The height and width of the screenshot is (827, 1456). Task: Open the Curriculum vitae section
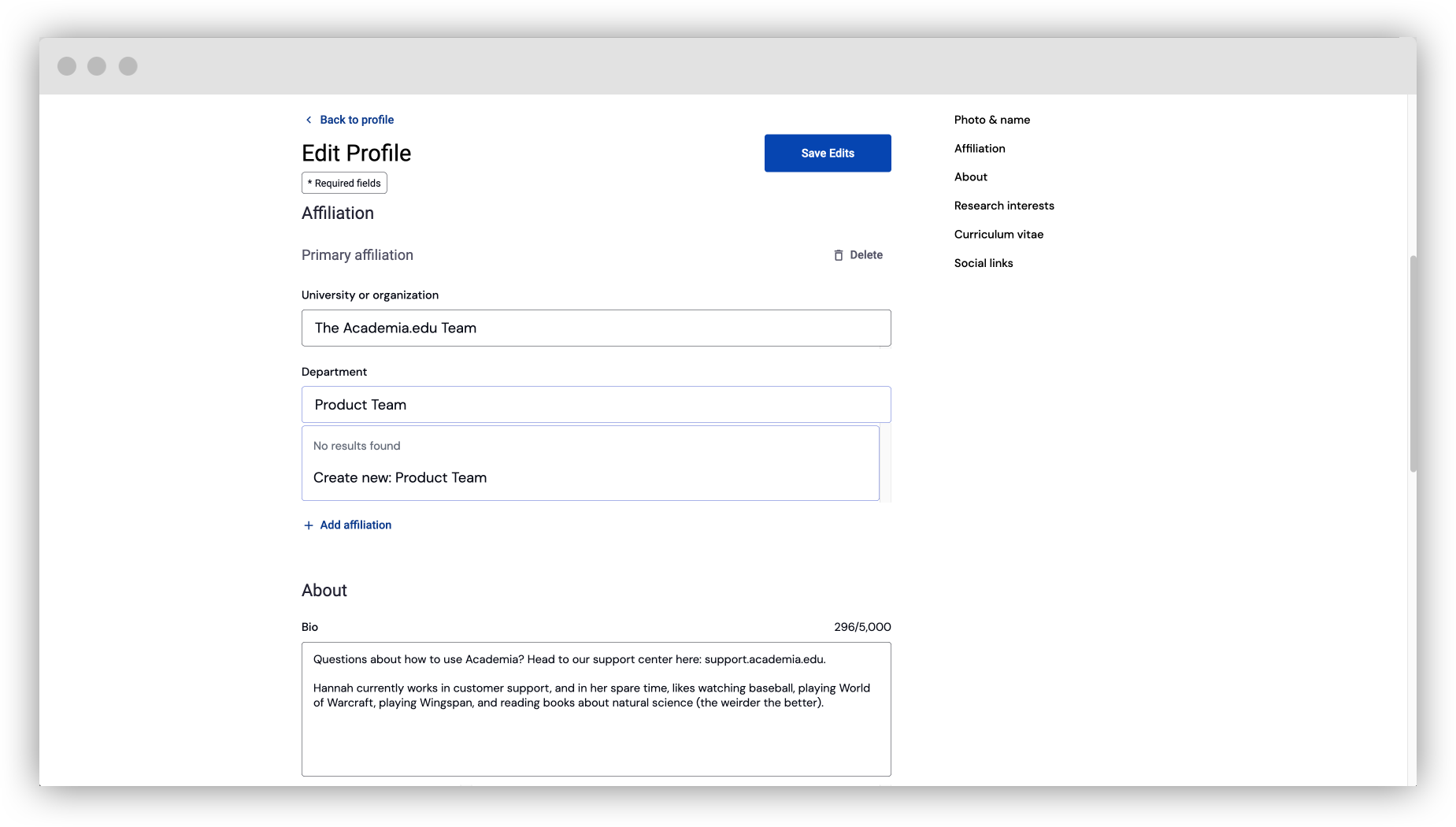pyautogui.click(x=998, y=234)
